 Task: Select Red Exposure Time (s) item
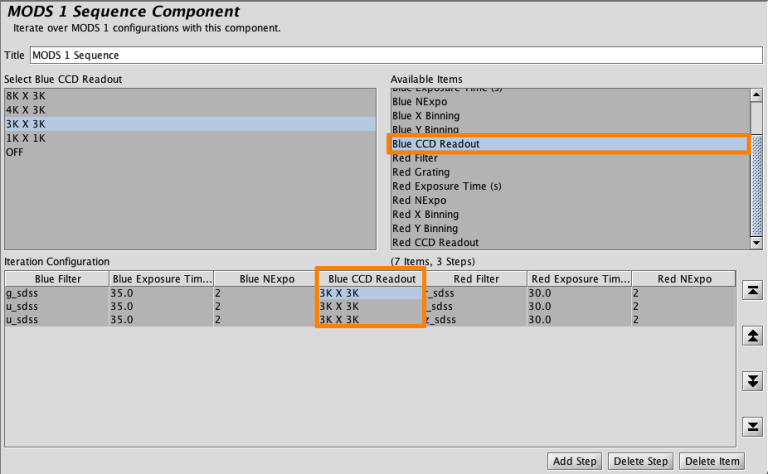pos(571,186)
